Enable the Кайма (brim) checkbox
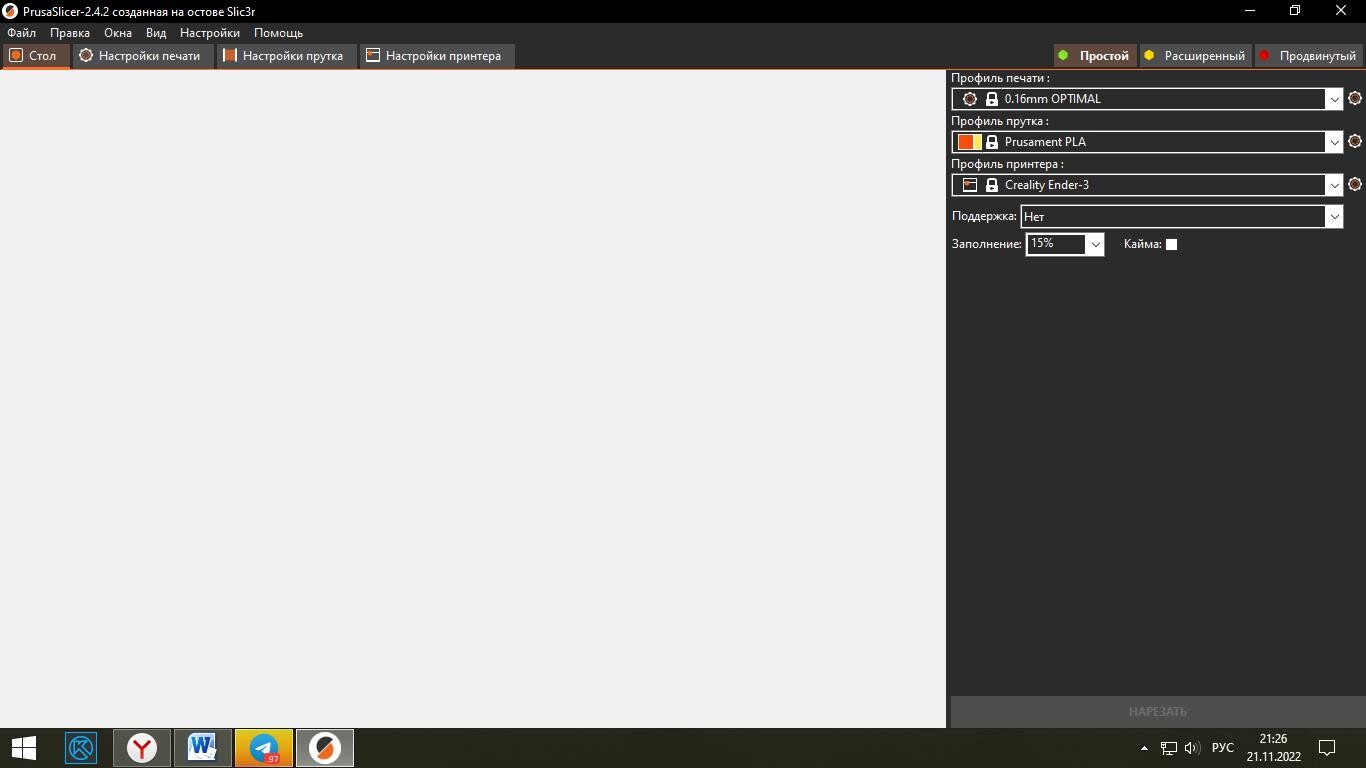This screenshot has height=768, width=1366. pos(1171,244)
